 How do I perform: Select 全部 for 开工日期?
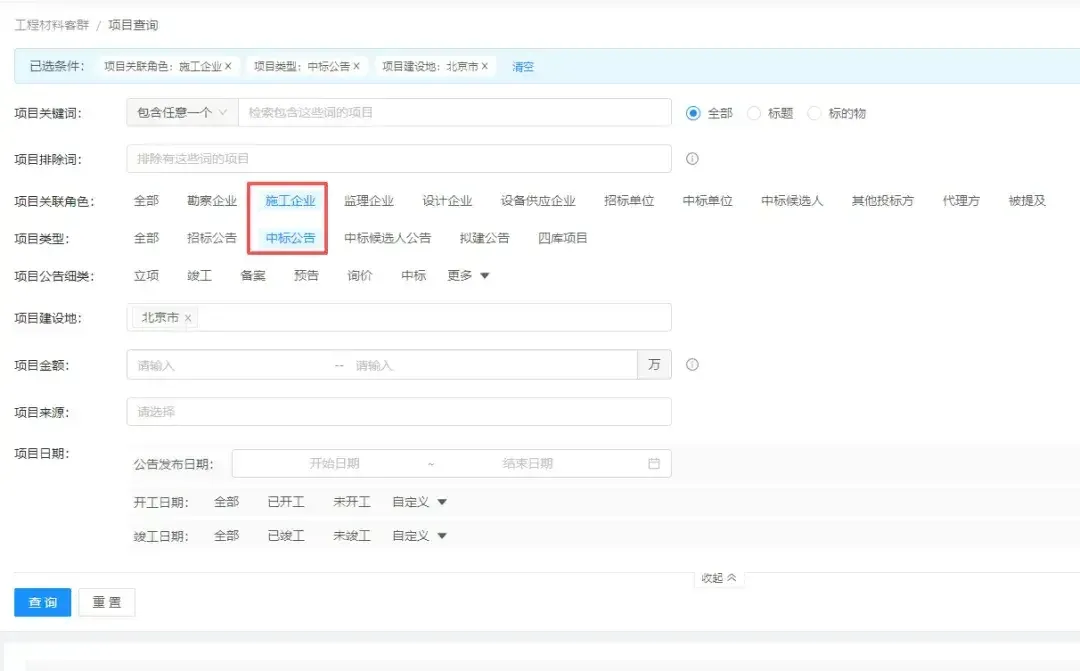click(x=227, y=502)
